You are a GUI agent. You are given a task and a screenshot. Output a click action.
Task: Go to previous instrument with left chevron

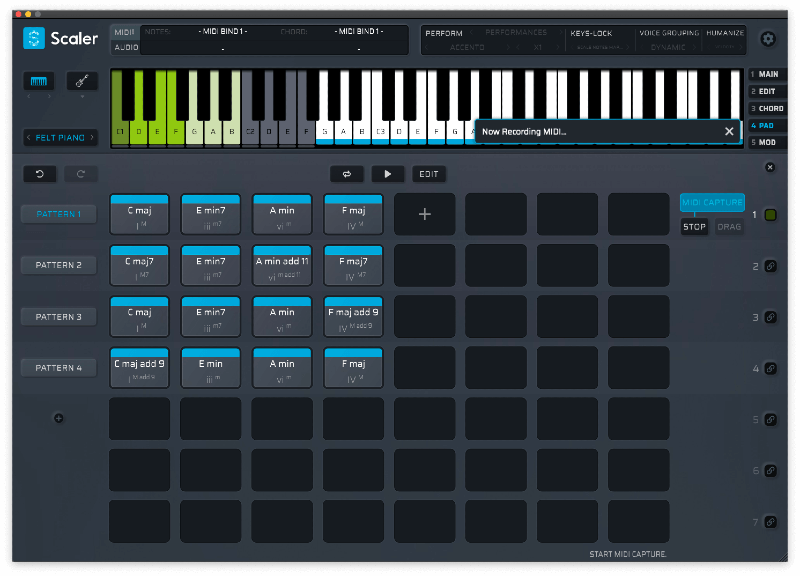[x=30, y=137]
